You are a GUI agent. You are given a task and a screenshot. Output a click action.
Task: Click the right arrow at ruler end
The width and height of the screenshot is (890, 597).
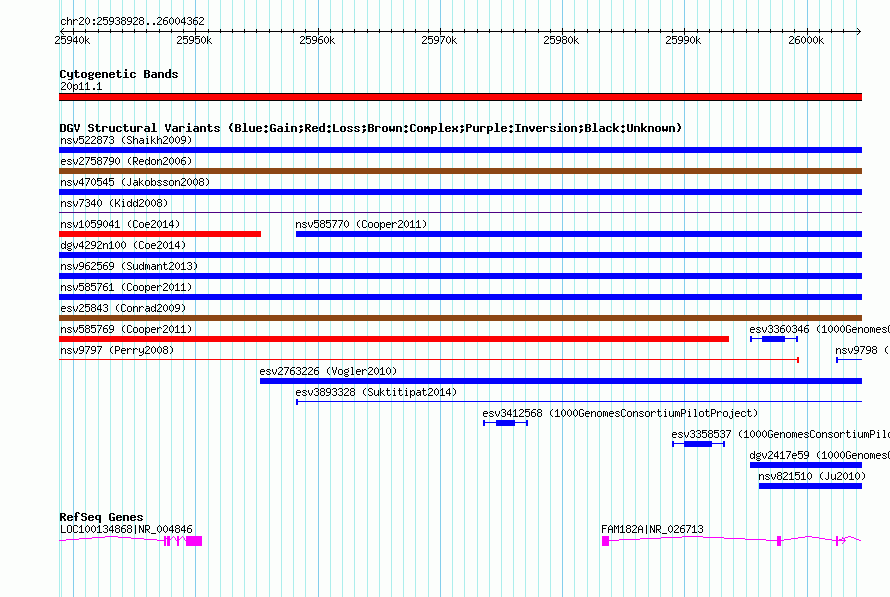(858, 31)
